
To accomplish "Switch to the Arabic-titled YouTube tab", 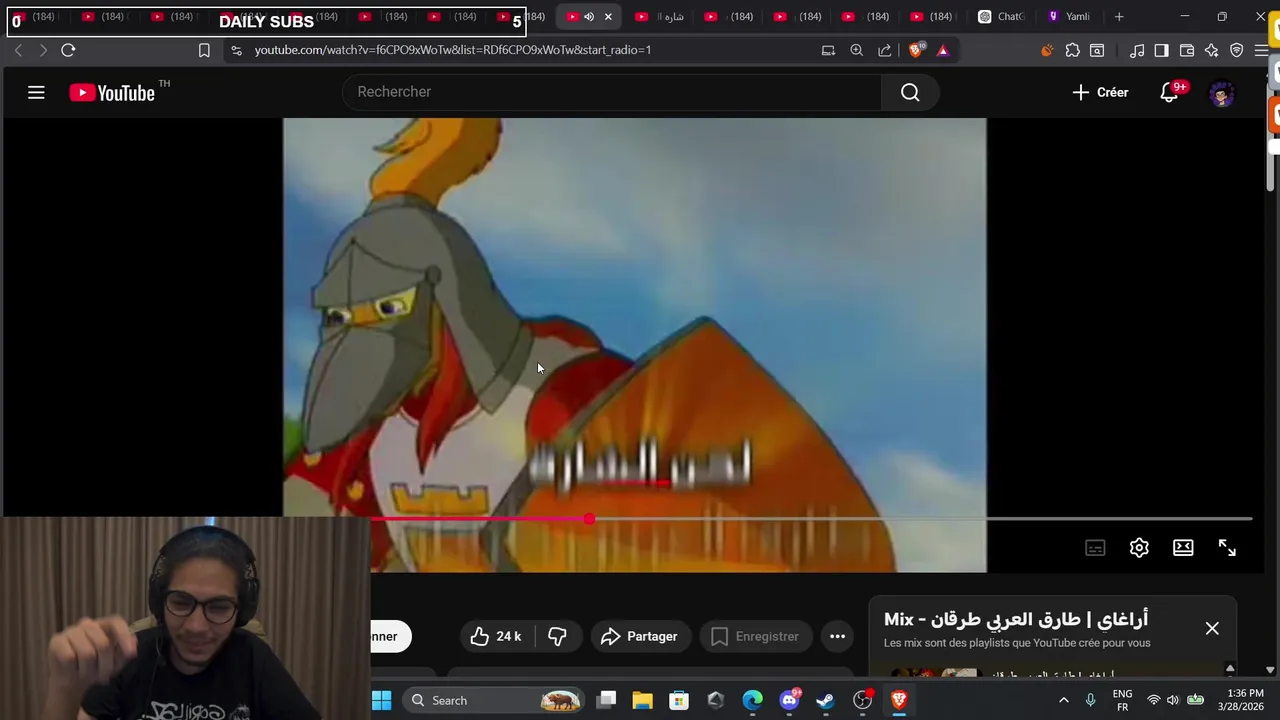I will pyautogui.click(x=660, y=17).
